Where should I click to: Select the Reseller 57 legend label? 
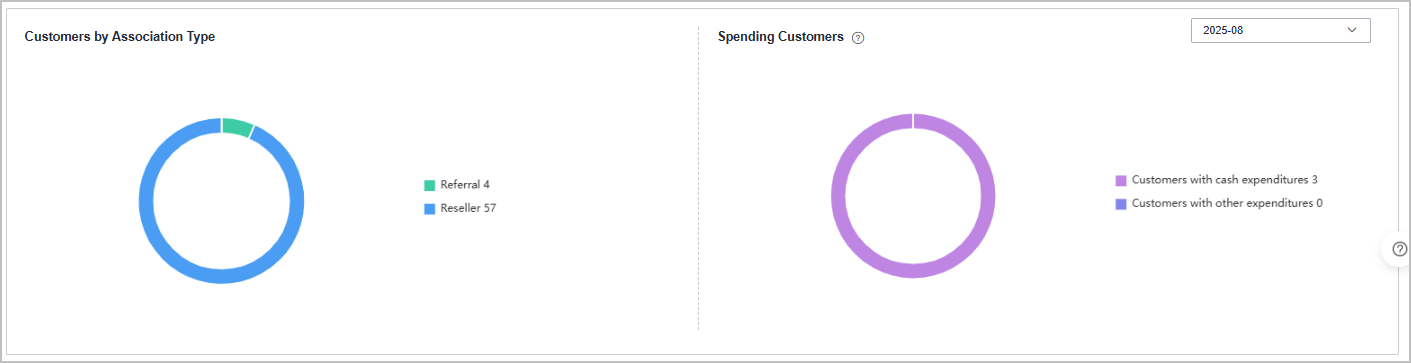coord(468,209)
